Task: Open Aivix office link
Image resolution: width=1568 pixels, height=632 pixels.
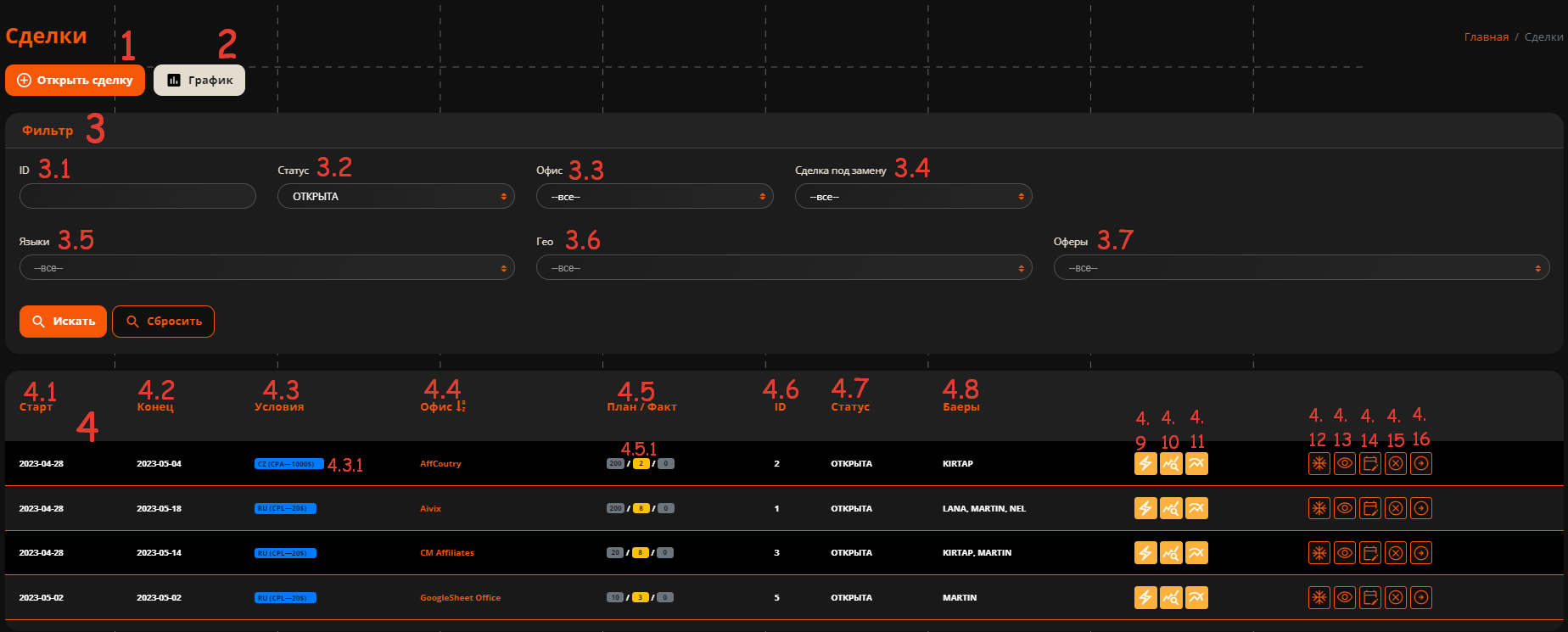Action: [x=430, y=508]
